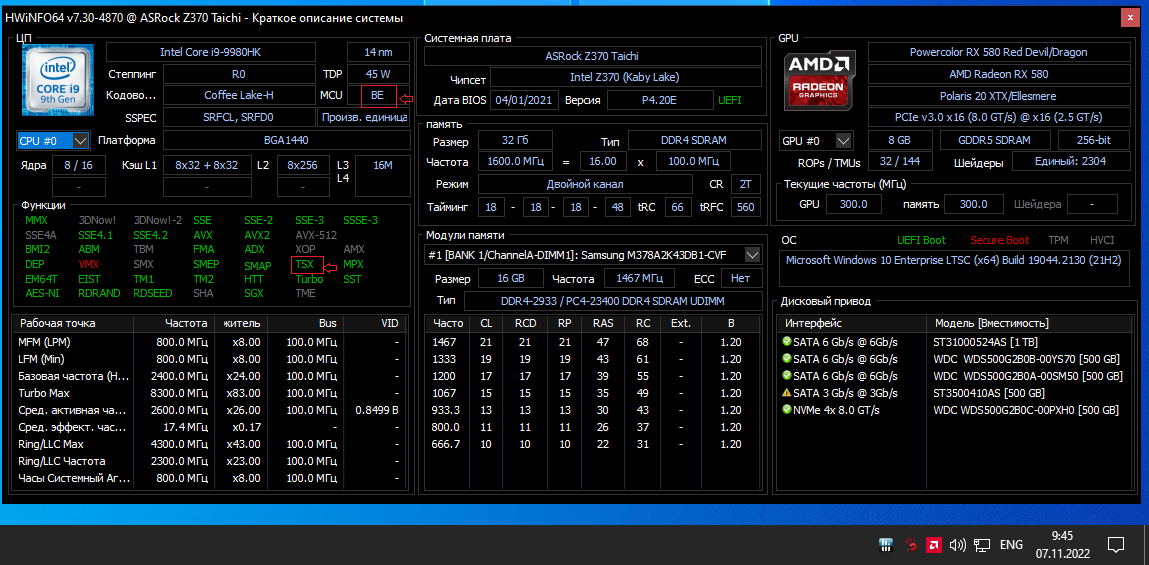Image resolution: width=1149 pixels, height=565 pixels.
Task: Click the Двойной канал mode field
Action: coord(585,183)
